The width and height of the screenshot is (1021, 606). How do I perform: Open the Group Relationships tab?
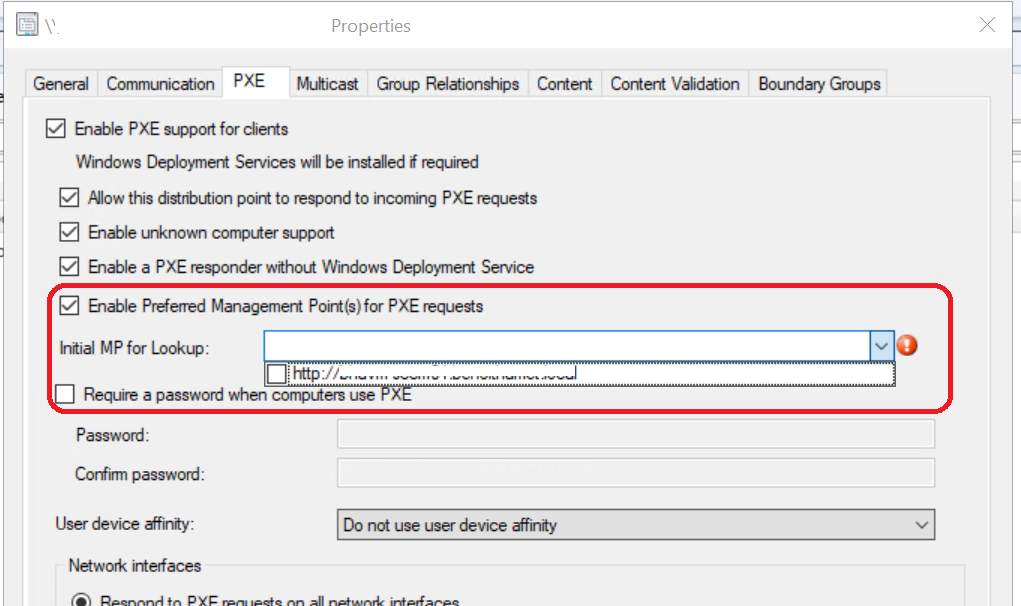click(448, 84)
